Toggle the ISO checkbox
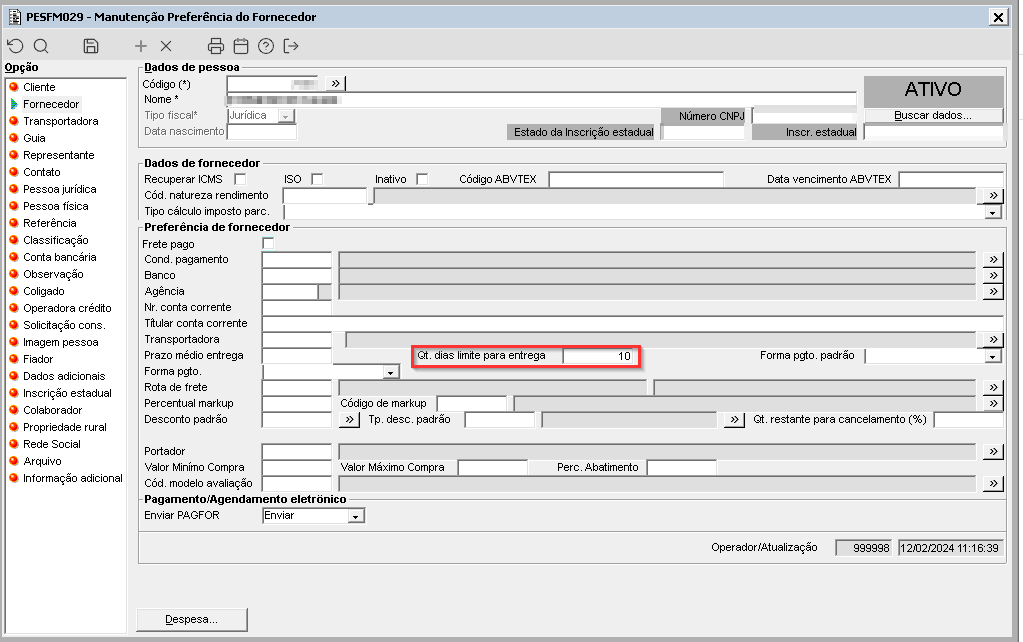Image resolution: width=1023 pixels, height=642 pixels. 317,179
